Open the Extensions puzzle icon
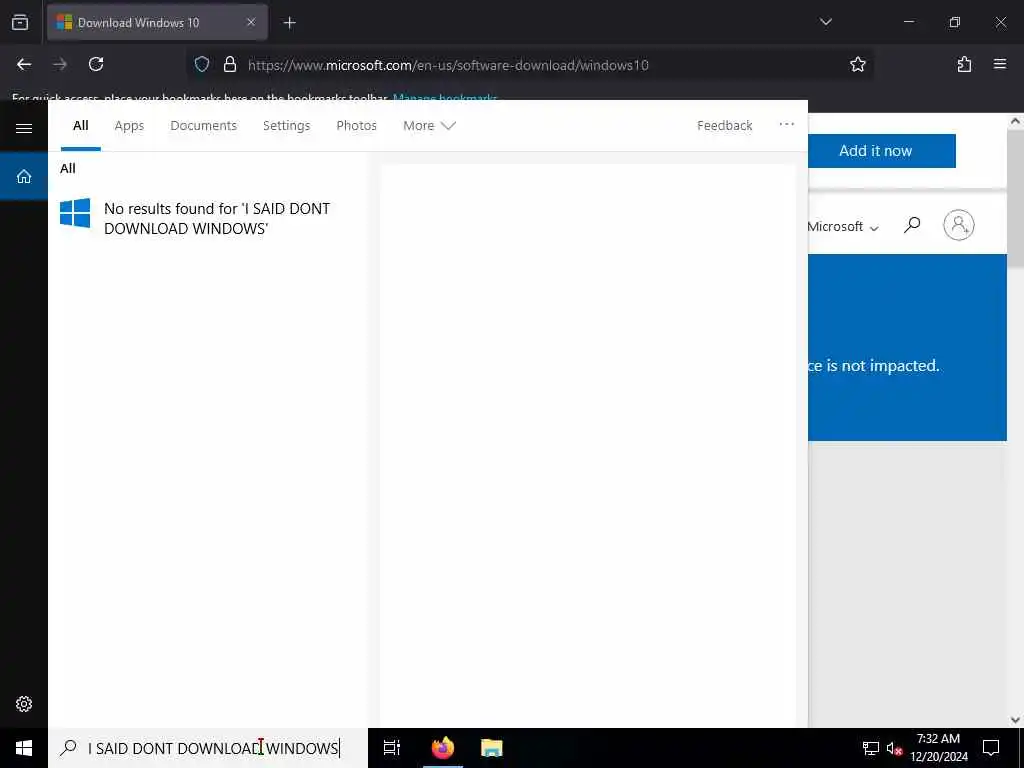Image resolution: width=1024 pixels, height=768 pixels. click(964, 64)
